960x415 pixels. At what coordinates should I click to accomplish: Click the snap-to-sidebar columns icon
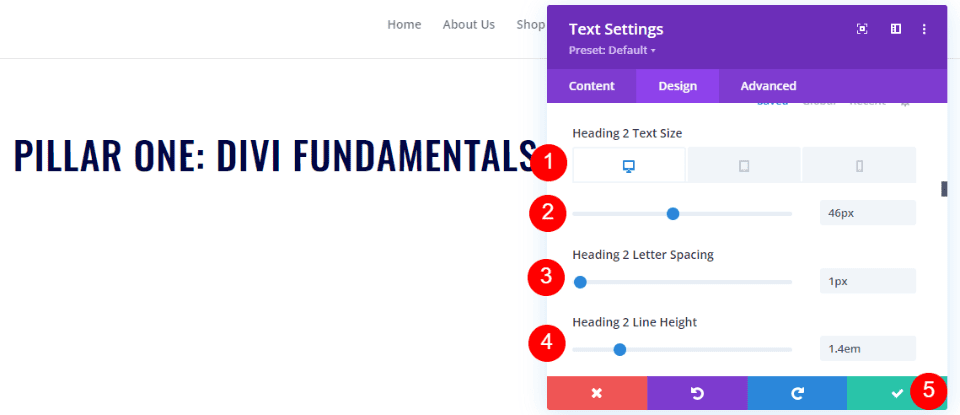(x=896, y=29)
